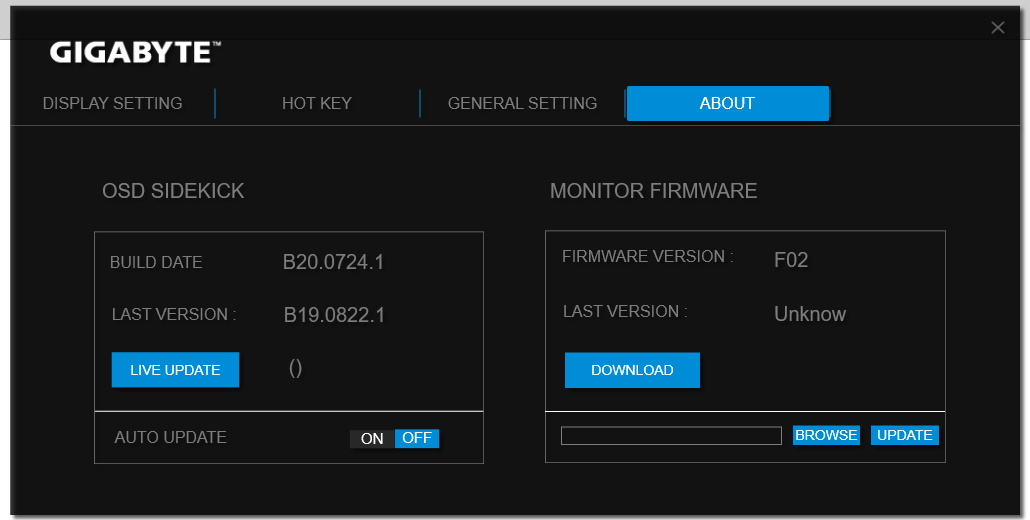Image resolution: width=1030 pixels, height=520 pixels.
Task: Switch to the Display Setting tab
Action: (x=112, y=103)
